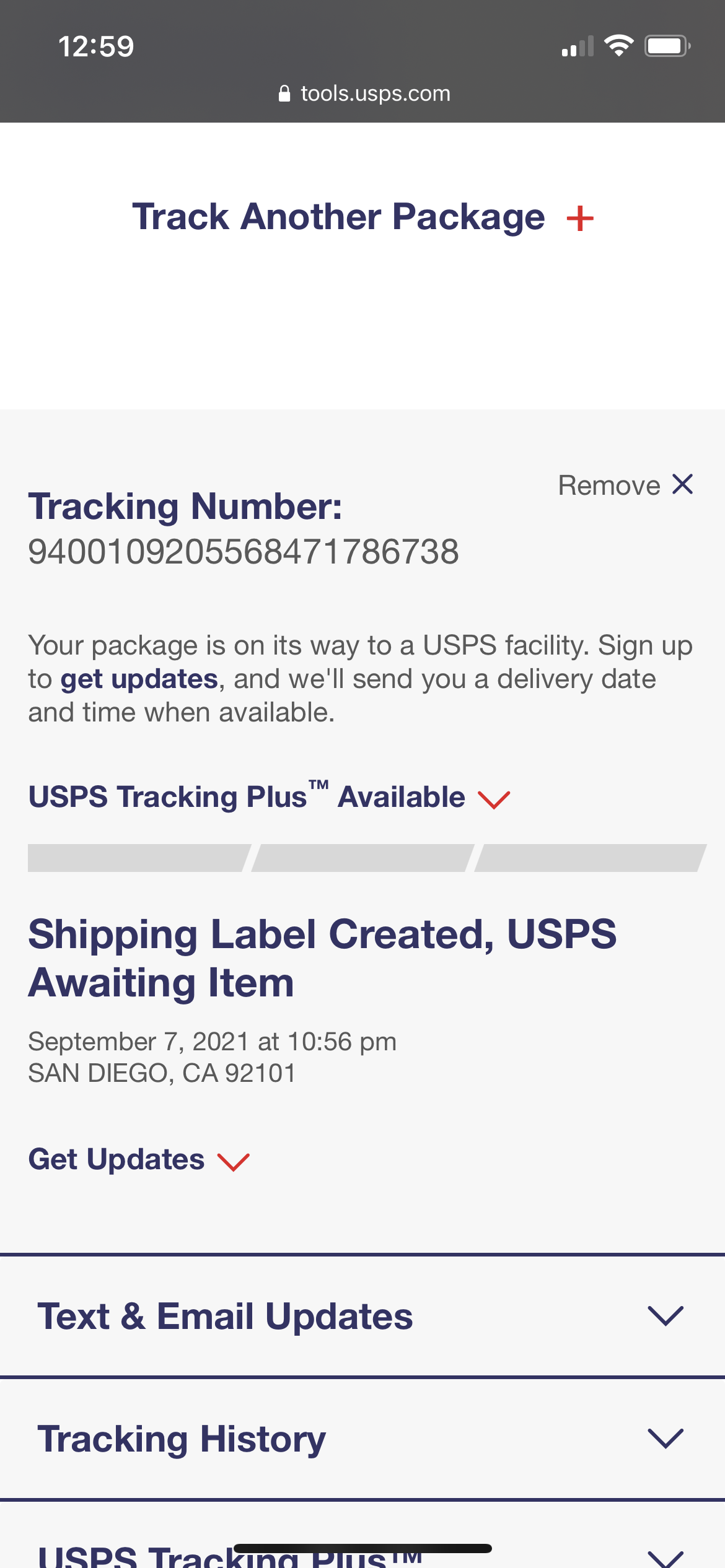Open Text & Email Updates chevron arrow

tap(666, 1315)
